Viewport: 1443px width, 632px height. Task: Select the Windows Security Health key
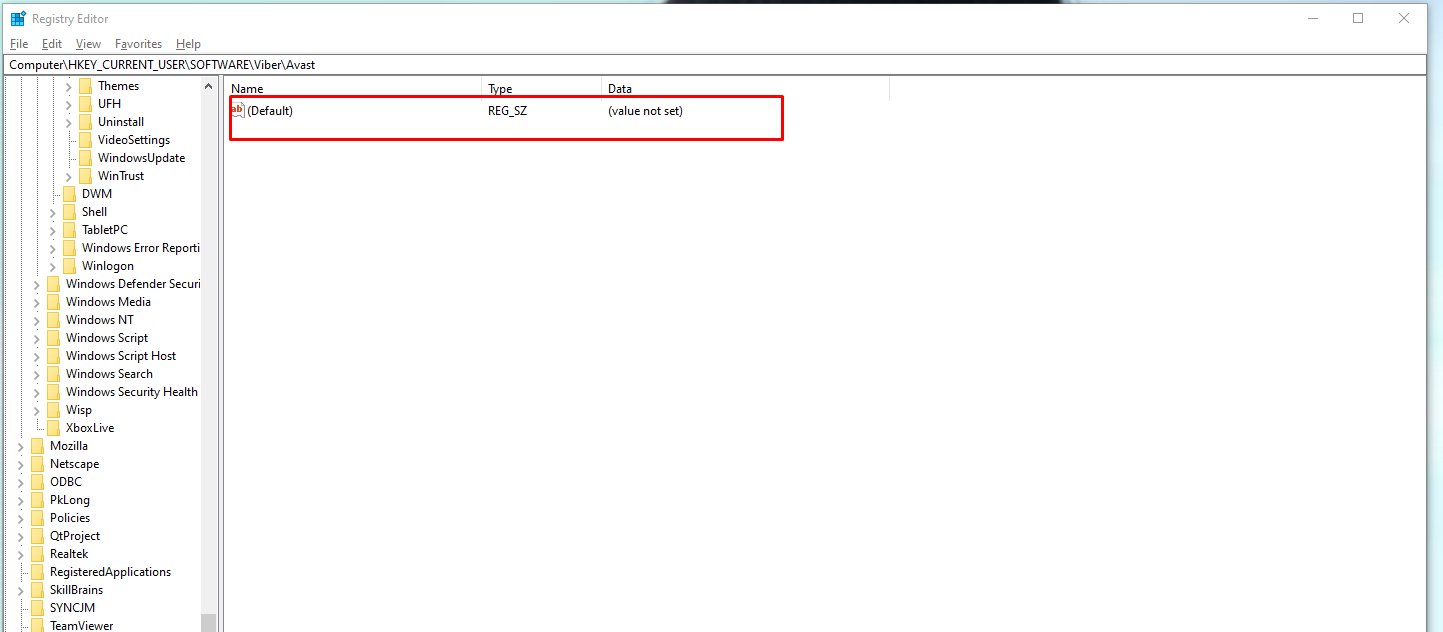pyautogui.click(x=132, y=392)
